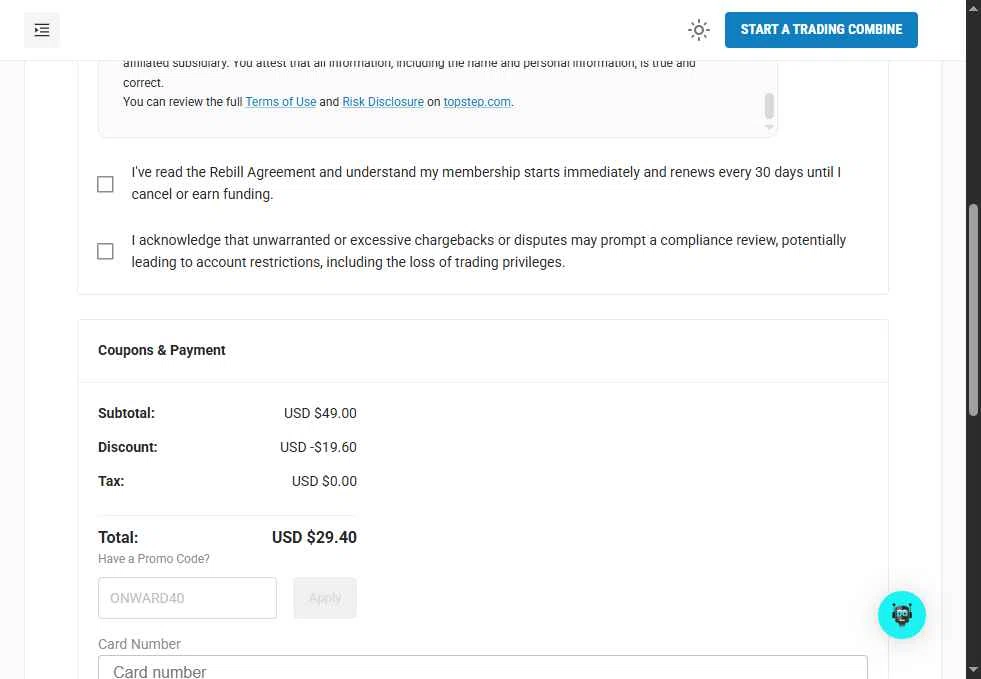981x679 pixels.
Task: Click the page scrollbar down arrow
Action: click(x=973, y=669)
